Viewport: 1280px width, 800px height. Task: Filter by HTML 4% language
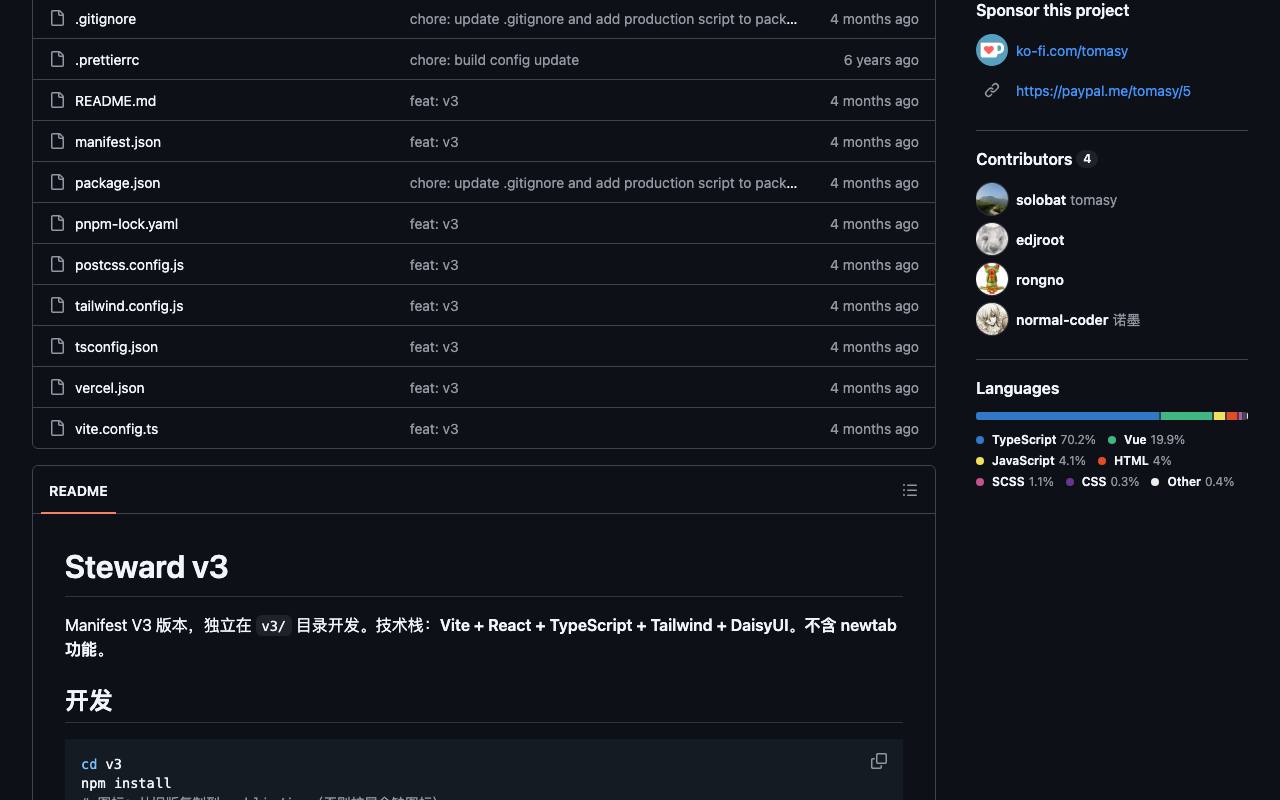click(1134, 461)
